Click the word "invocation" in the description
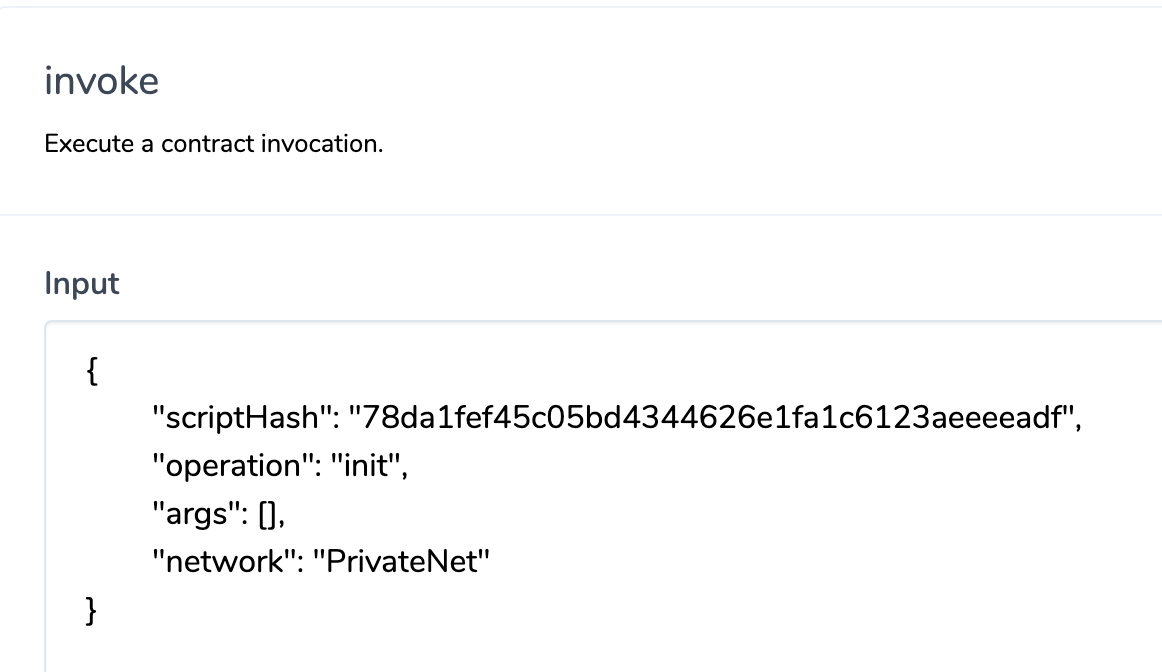 coord(320,144)
